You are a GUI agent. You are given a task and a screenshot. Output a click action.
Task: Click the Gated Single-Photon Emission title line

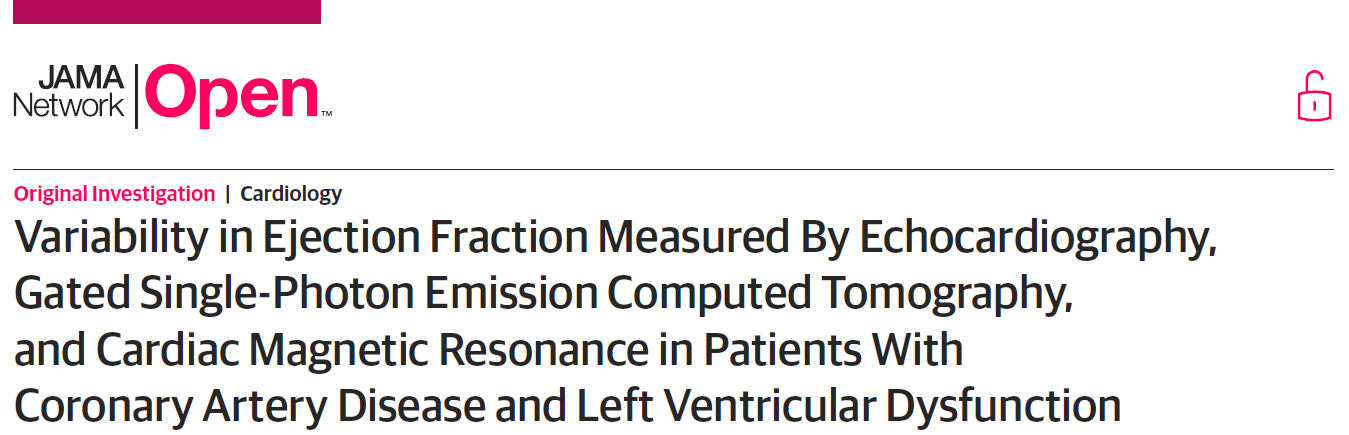543,295
